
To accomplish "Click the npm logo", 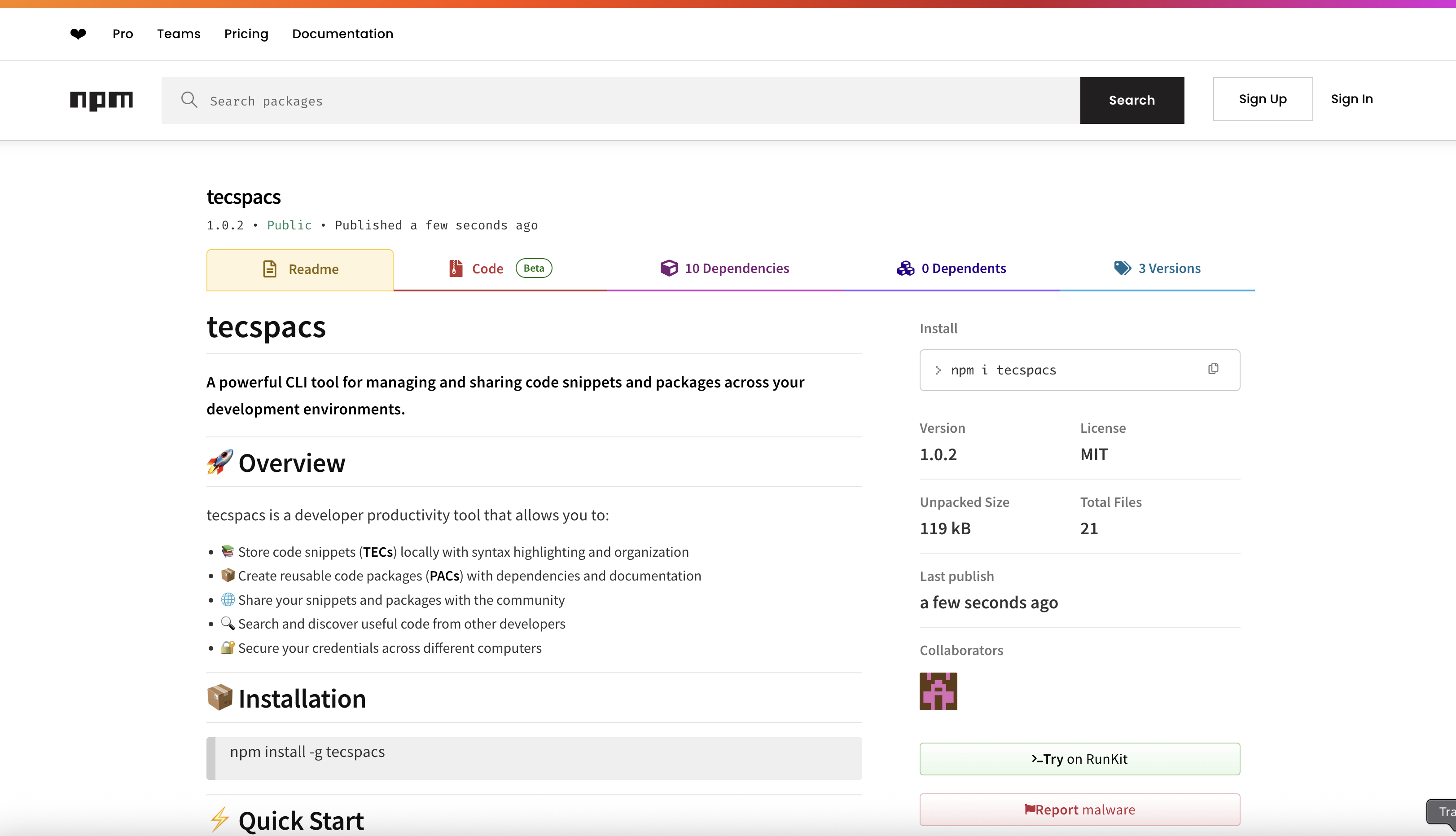I will [101, 100].
